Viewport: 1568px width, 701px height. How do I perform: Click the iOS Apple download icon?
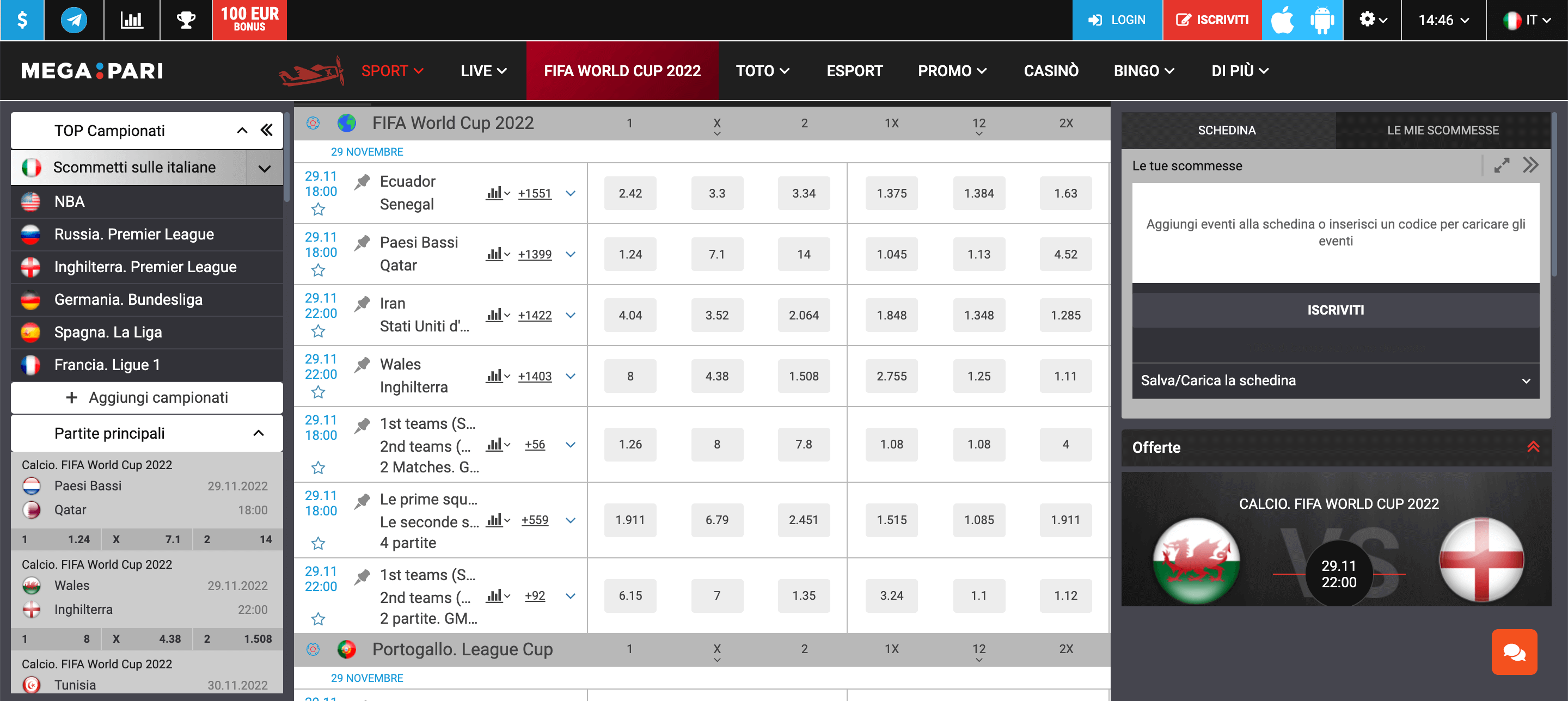[1285, 17]
